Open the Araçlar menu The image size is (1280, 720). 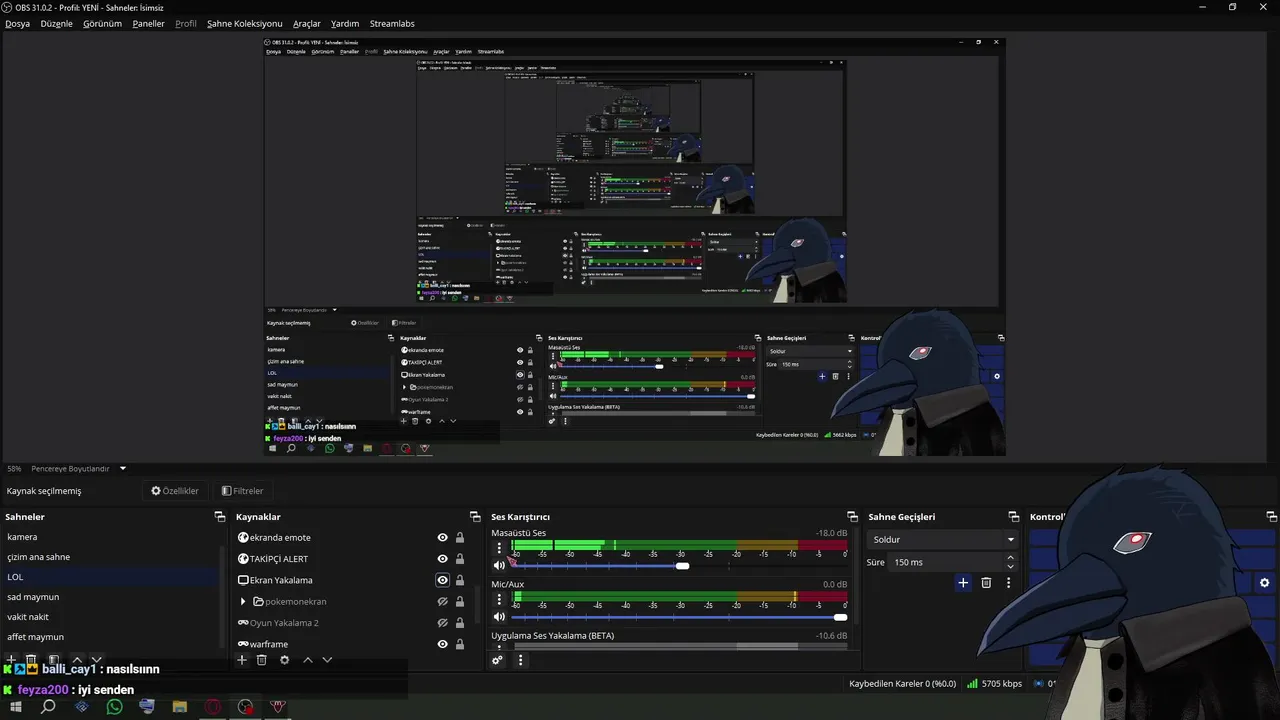(307, 23)
